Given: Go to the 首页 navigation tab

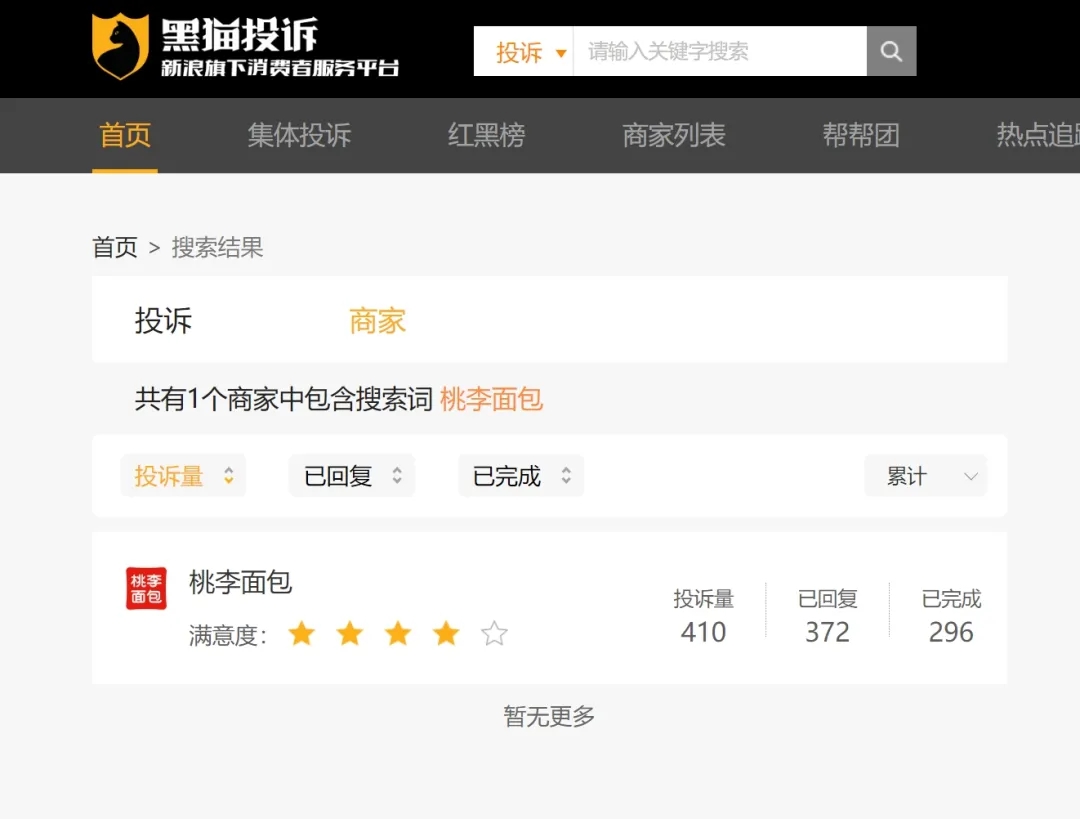Looking at the screenshot, I should (x=125, y=135).
